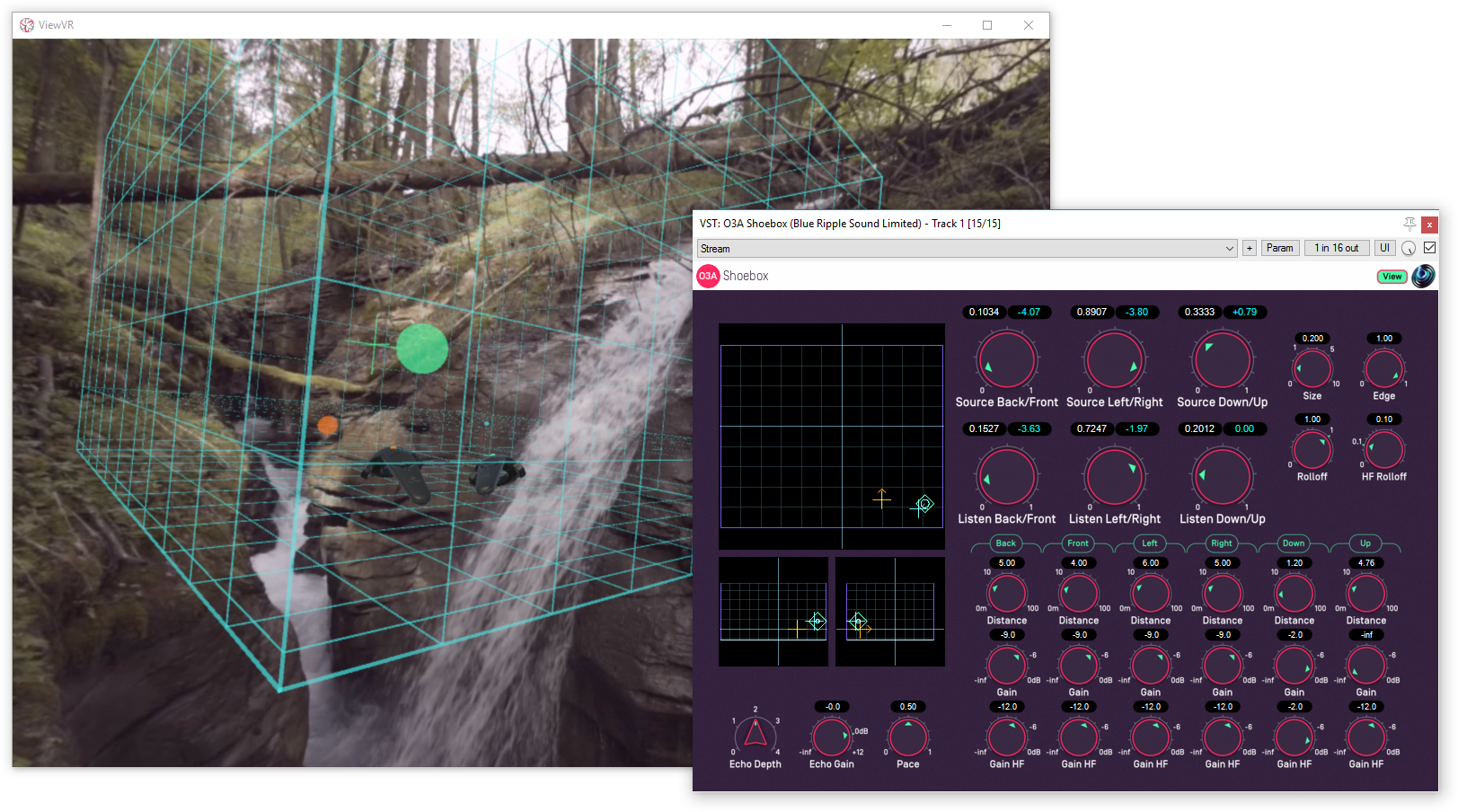The width and height of the screenshot is (1458, 812).
Task: Click the UI toggle button
Action: coord(1384,248)
